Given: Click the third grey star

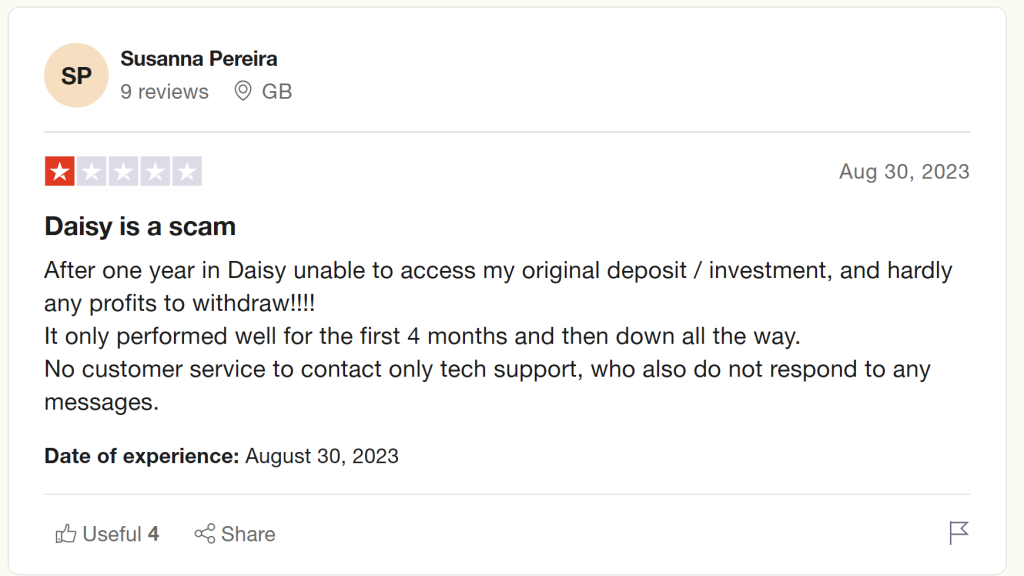Looking at the screenshot, I should coord(123,171).
